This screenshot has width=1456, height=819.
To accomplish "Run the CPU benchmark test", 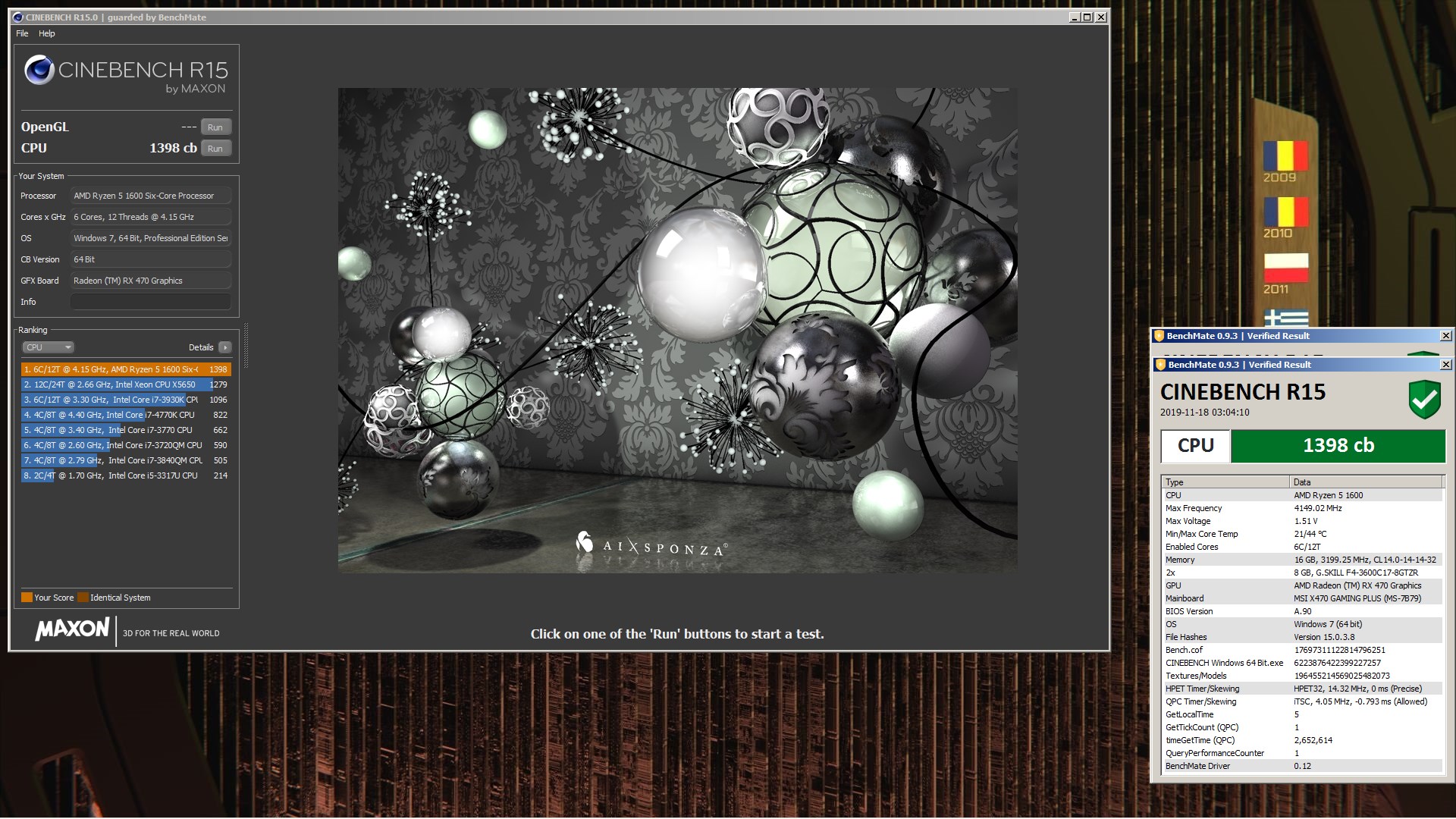I will point(215,149).
